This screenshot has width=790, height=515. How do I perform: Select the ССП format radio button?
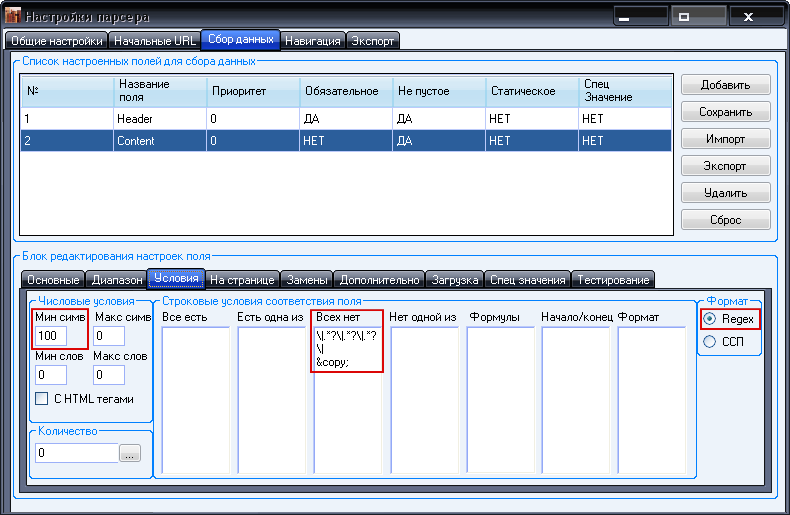[711, 342]
